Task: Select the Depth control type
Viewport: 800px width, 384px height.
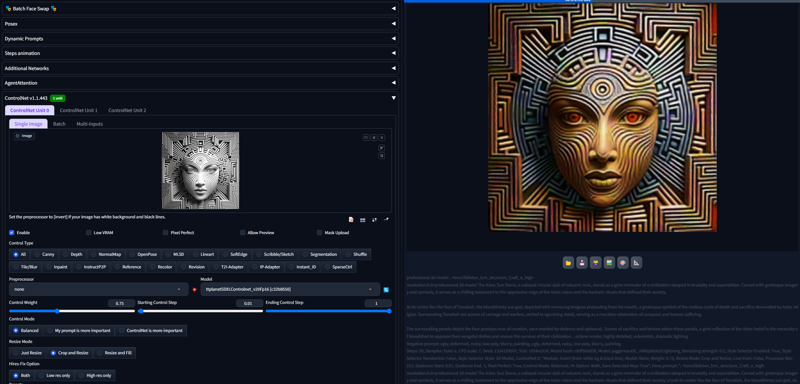Action: coord(73,254)
